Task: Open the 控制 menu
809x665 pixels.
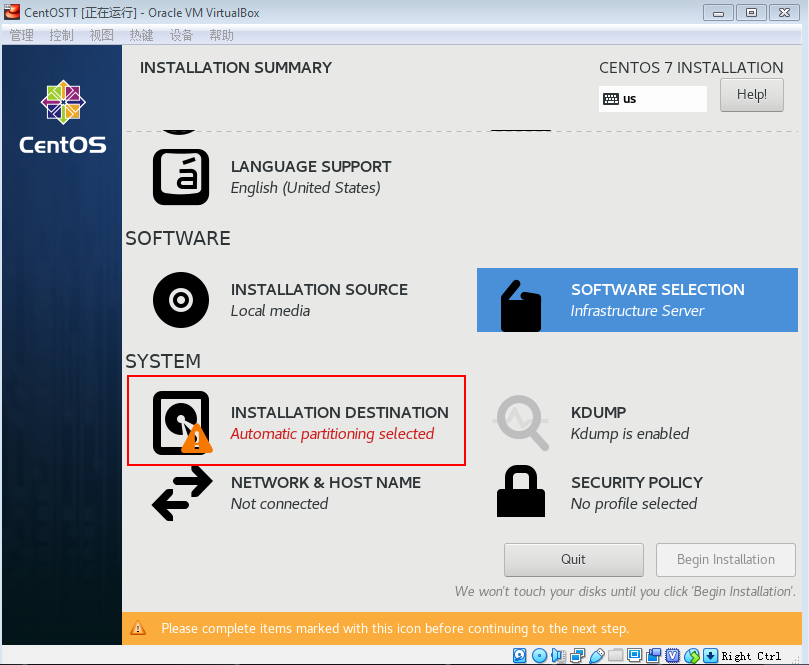Action: [x=61, y=35]
